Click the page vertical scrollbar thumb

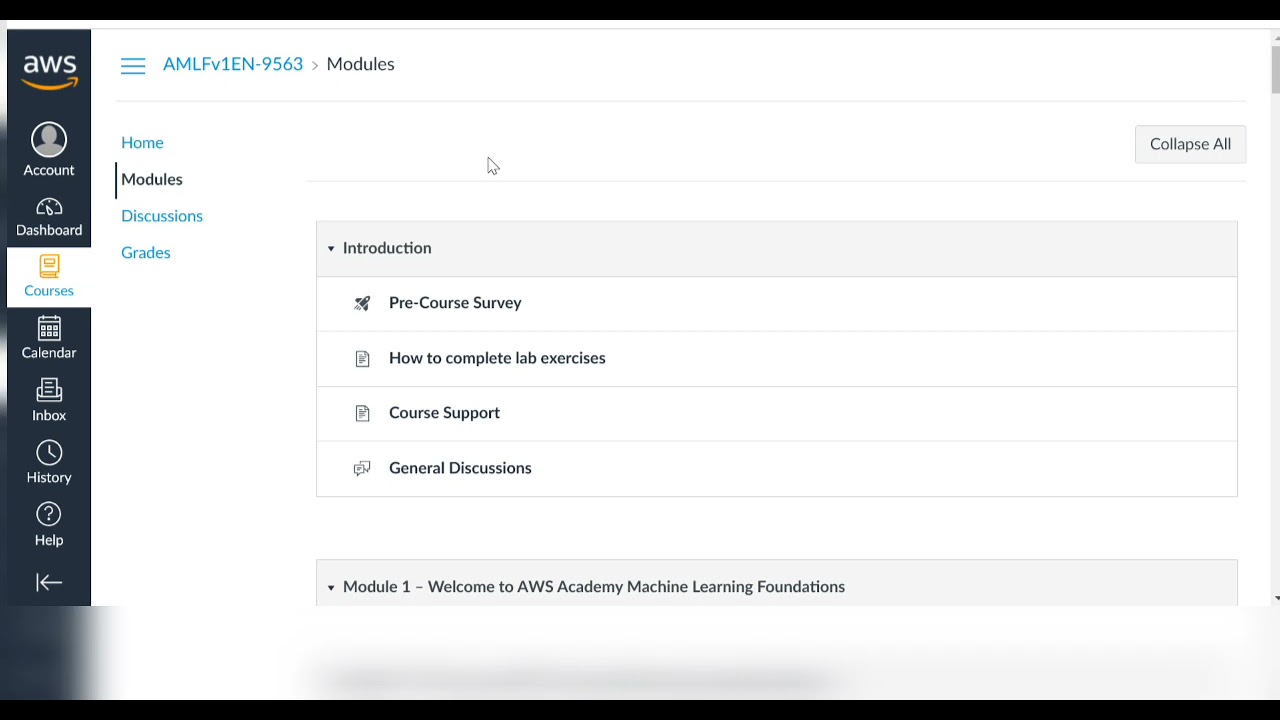point(1275,68)
